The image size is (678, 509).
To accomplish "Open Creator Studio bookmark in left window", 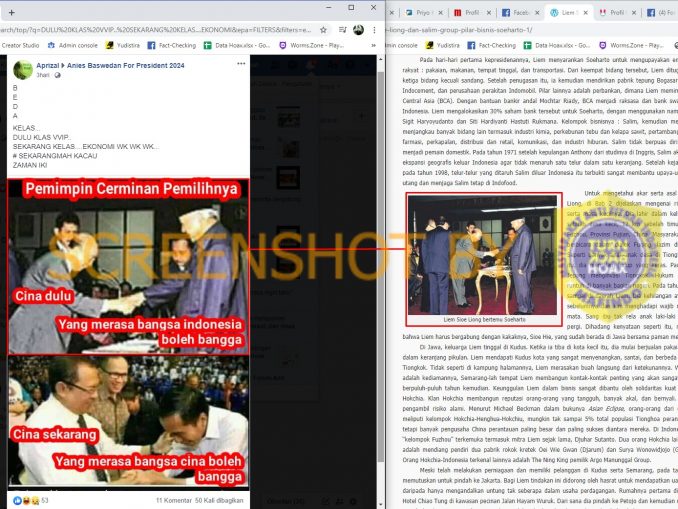I will (x=20, y=45).
